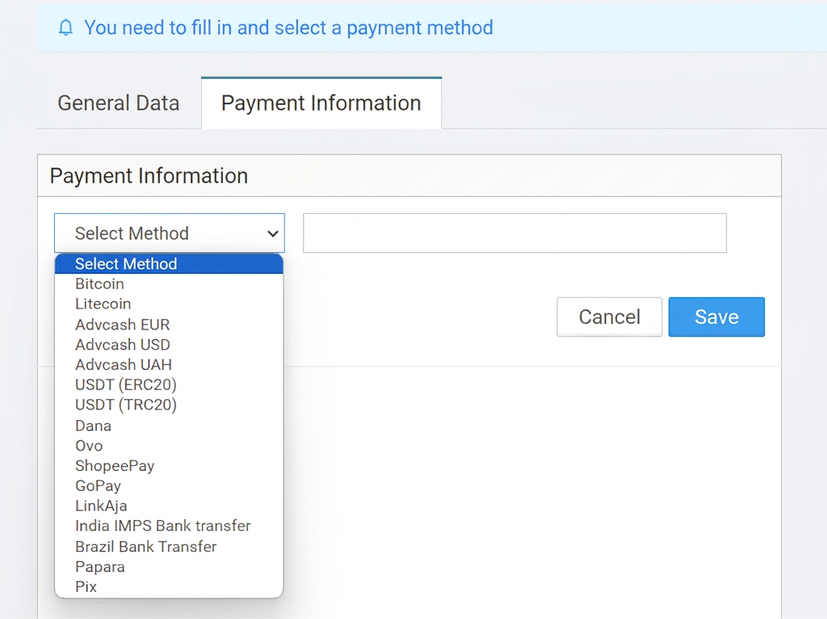Select ShopeePay option
This screenshot has height=619, width=827.
(x=169, y=466)
